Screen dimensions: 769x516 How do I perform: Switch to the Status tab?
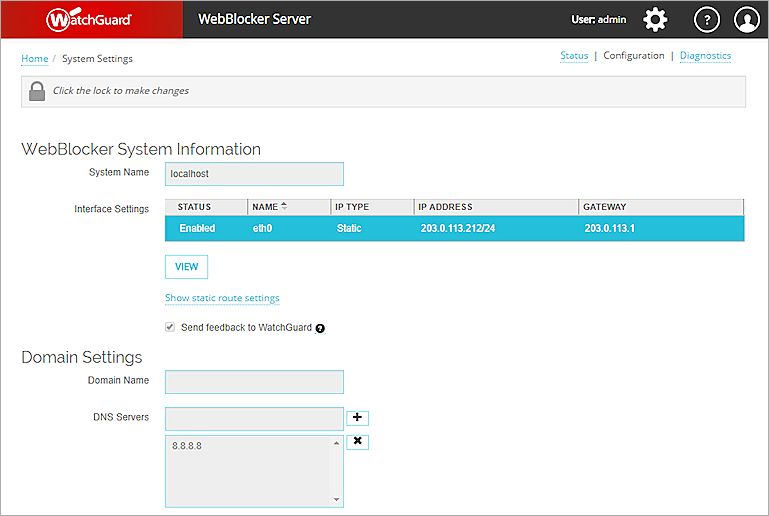(x=574, y=56)
